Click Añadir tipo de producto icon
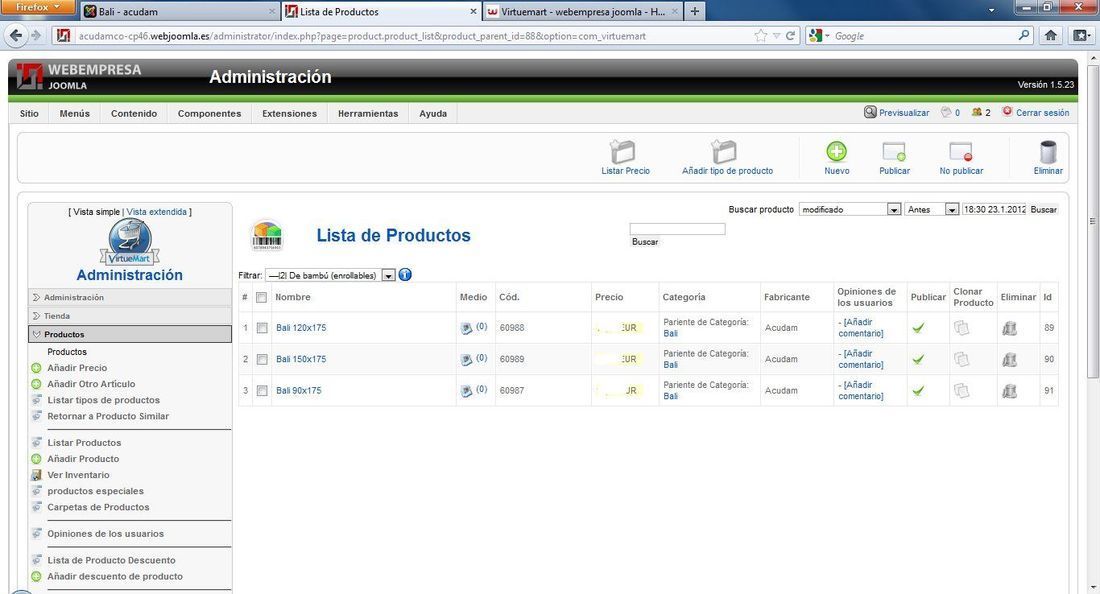This screenshot has width=1100, height=594. (723, 151)
